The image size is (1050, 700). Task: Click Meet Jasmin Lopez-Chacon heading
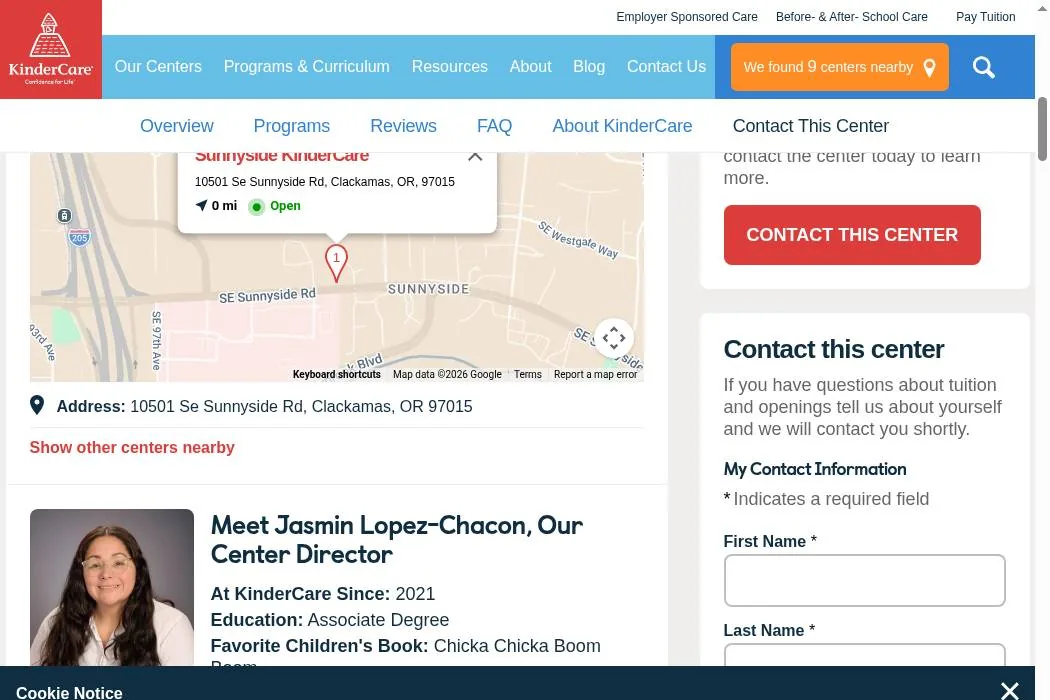396,540
